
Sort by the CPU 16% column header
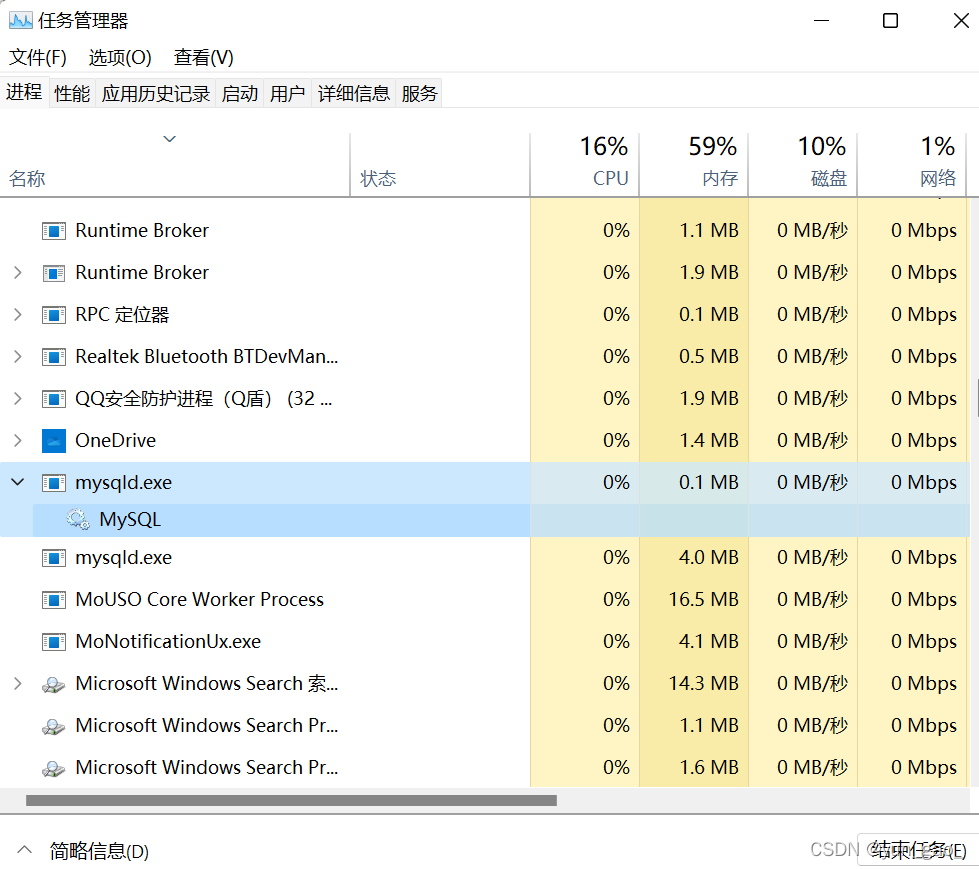coord(584,165)
